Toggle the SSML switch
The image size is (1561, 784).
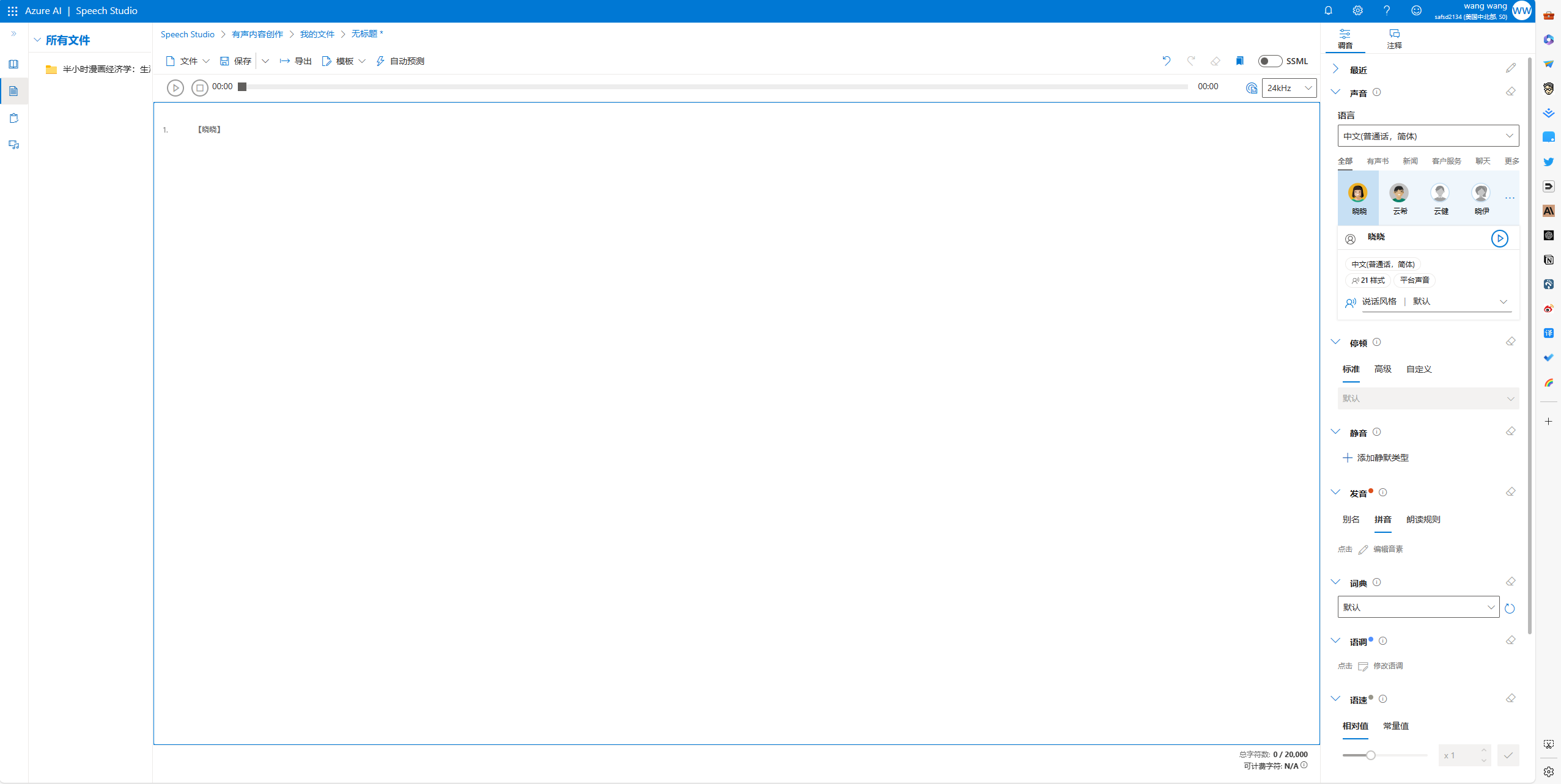click(x=1269, y=61)
